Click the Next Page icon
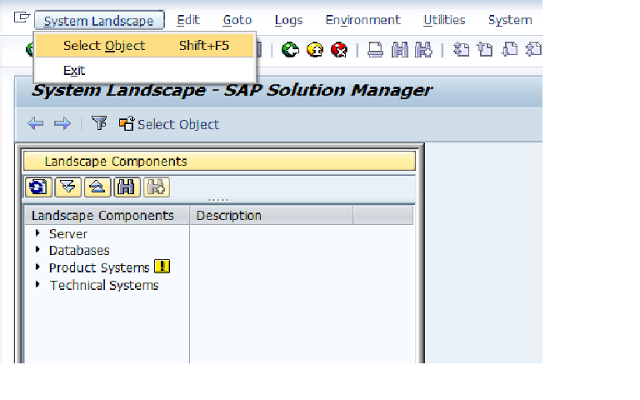This screenshot has width=640, height=400. click(x=509, y=50)
